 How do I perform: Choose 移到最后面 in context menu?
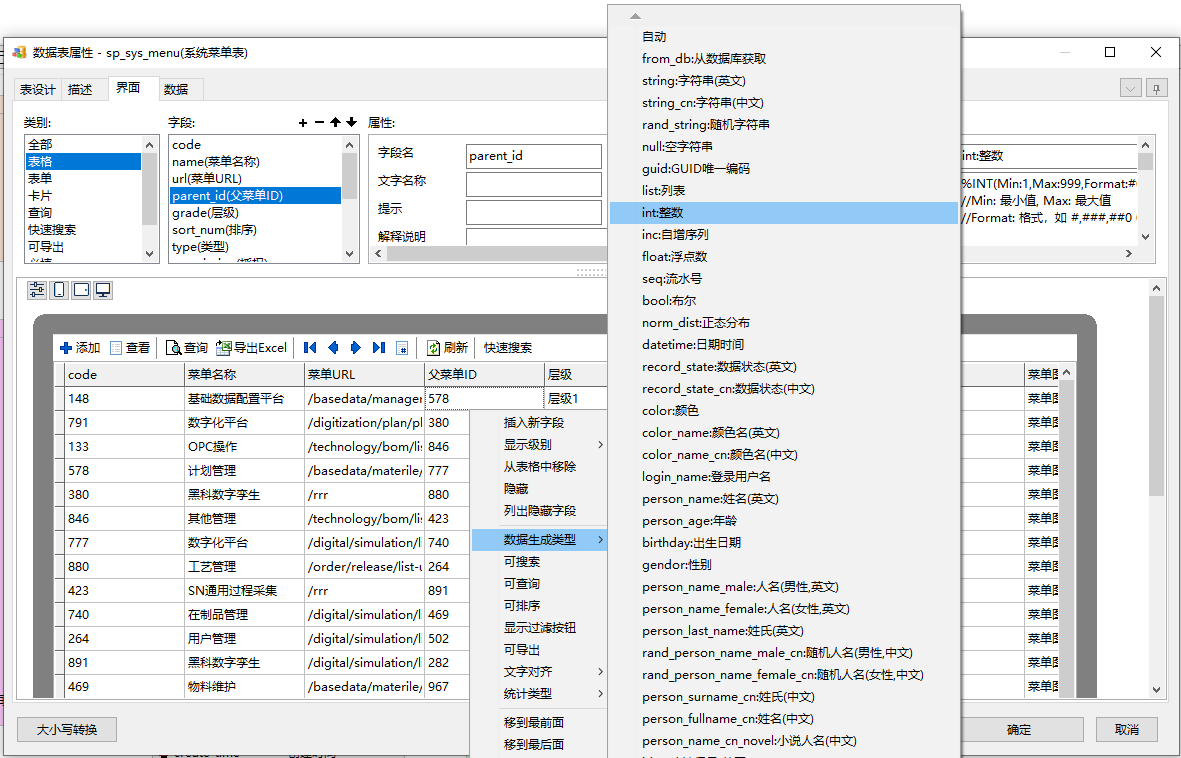[539, 744]
